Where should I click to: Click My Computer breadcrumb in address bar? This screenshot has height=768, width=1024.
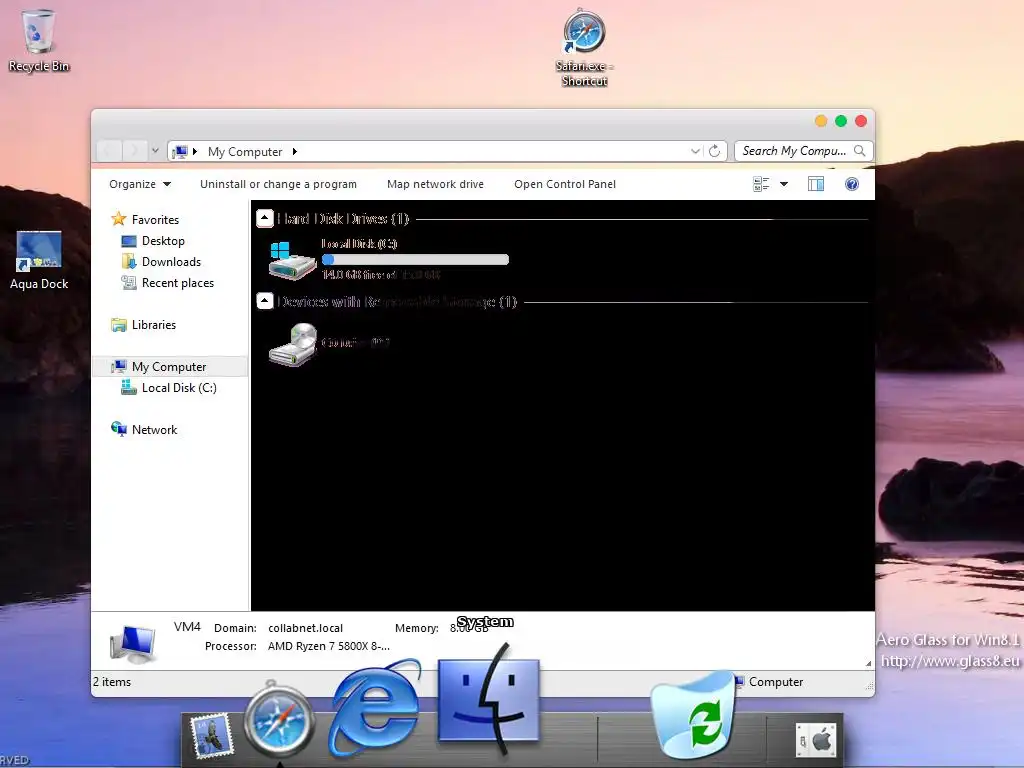coord(245,152)
